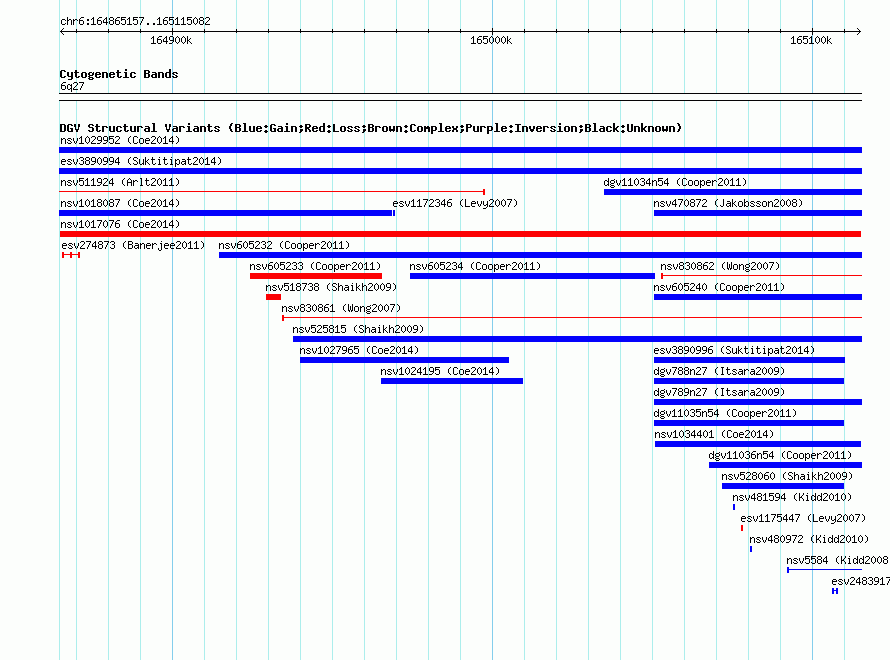Click the blue bar under nsv1024195
Viewport: 890px width, 660px height.
click(452, 381)
